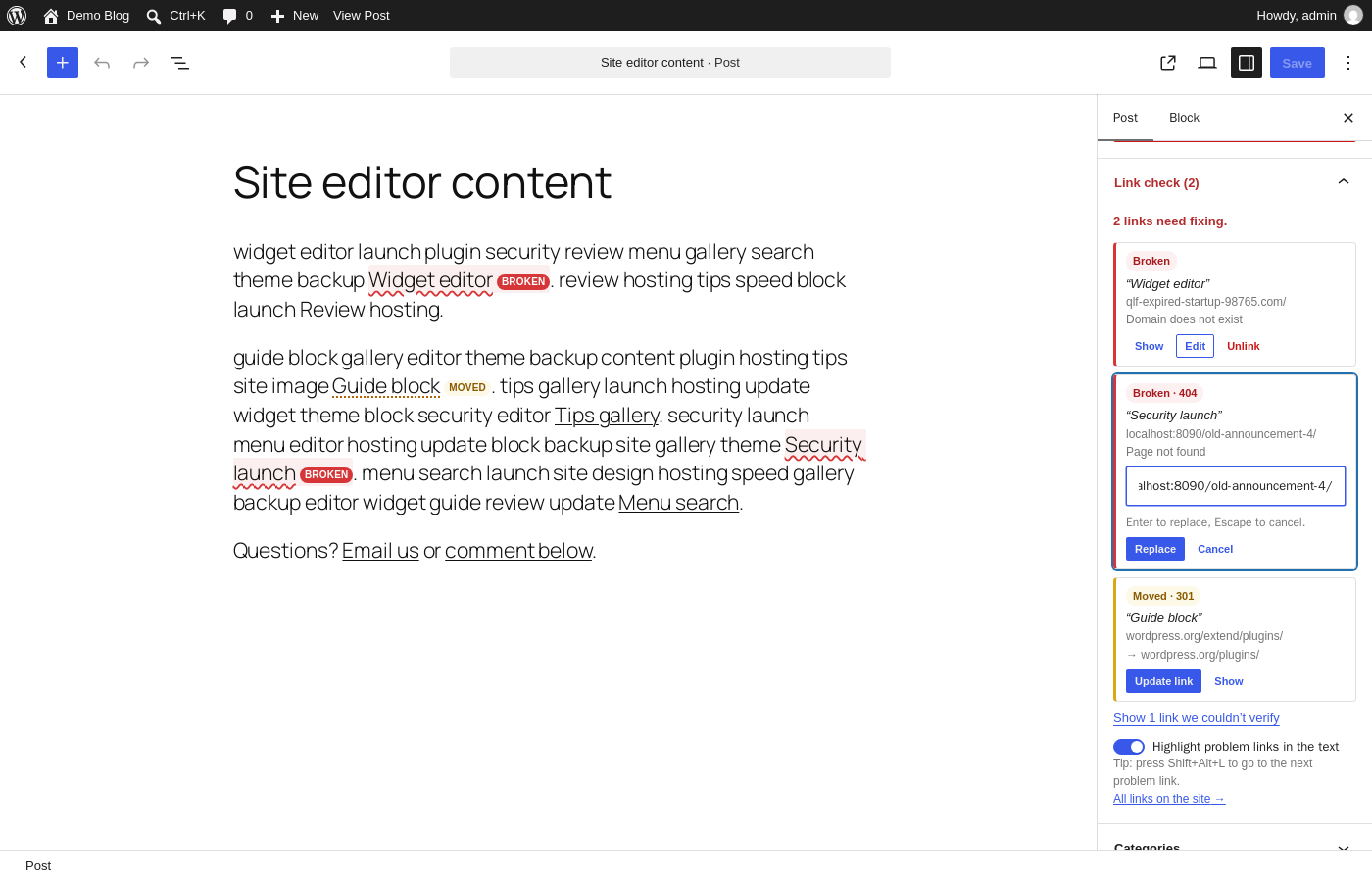Open the device preview laptop icon

1207,63
